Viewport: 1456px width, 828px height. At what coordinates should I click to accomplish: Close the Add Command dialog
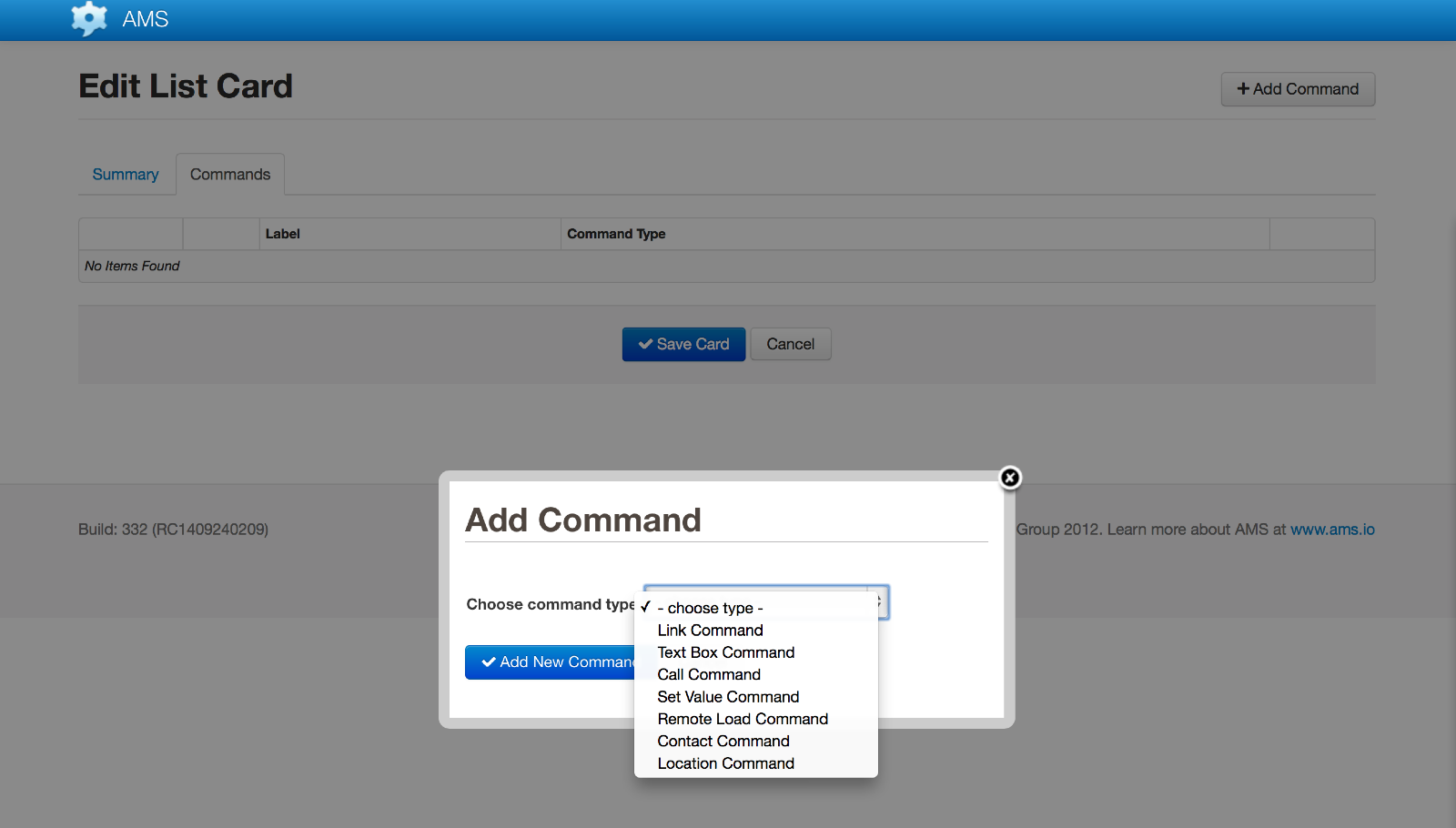(x=1010, y=478)
